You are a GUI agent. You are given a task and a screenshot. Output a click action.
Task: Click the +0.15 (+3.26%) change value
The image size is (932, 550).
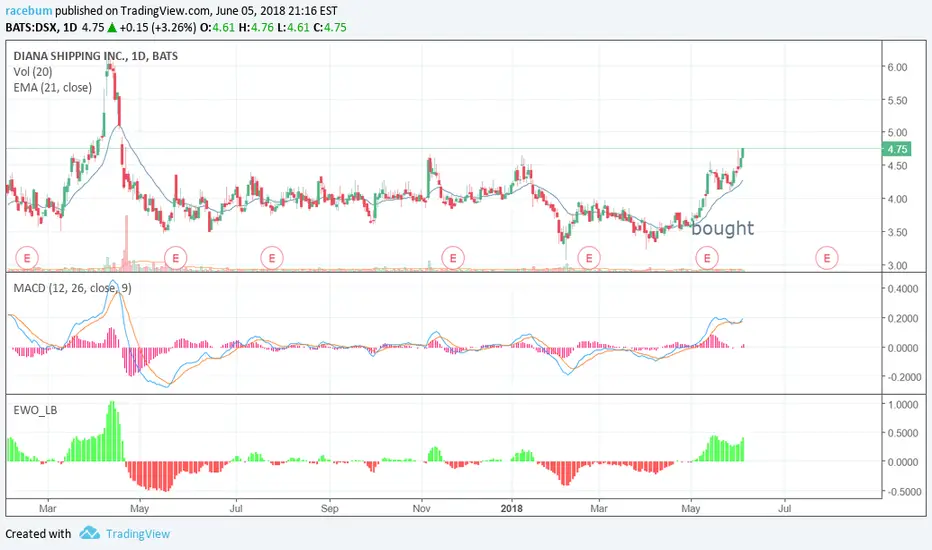(x=158, y=27)
